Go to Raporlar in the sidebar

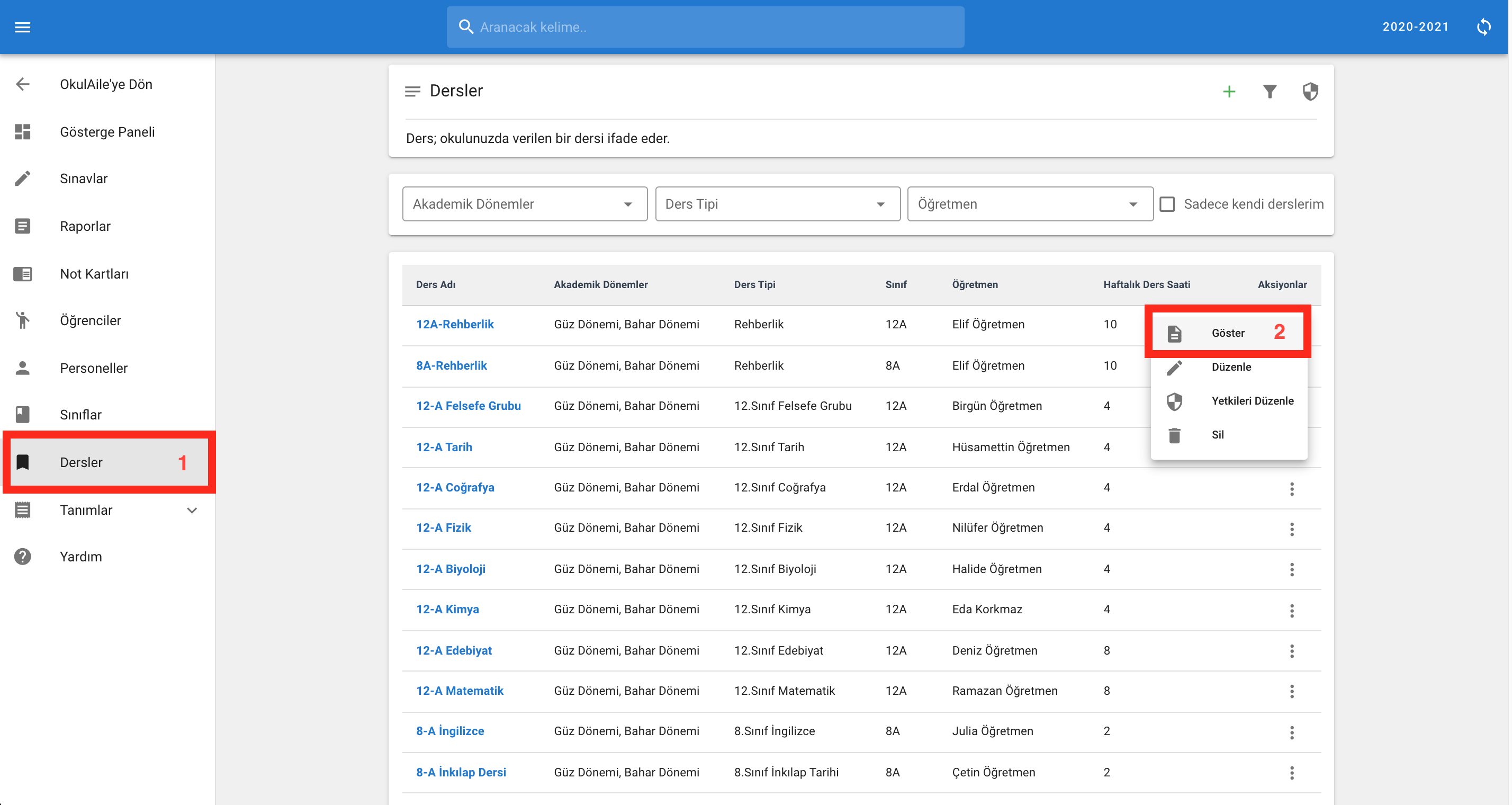coord(85,226)
